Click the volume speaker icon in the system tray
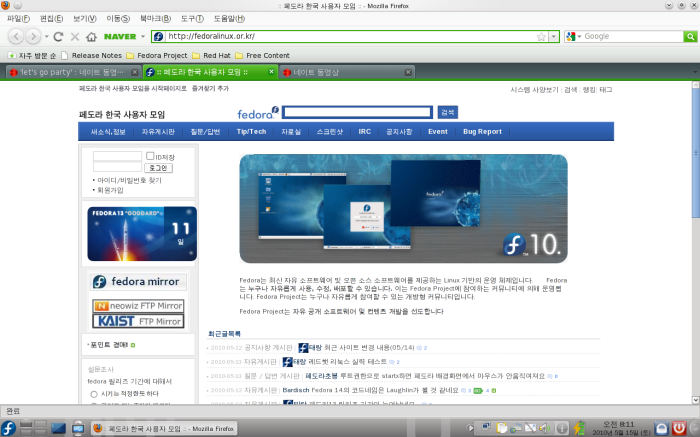This screenshot has width=700, height=437. pos(544,429)
